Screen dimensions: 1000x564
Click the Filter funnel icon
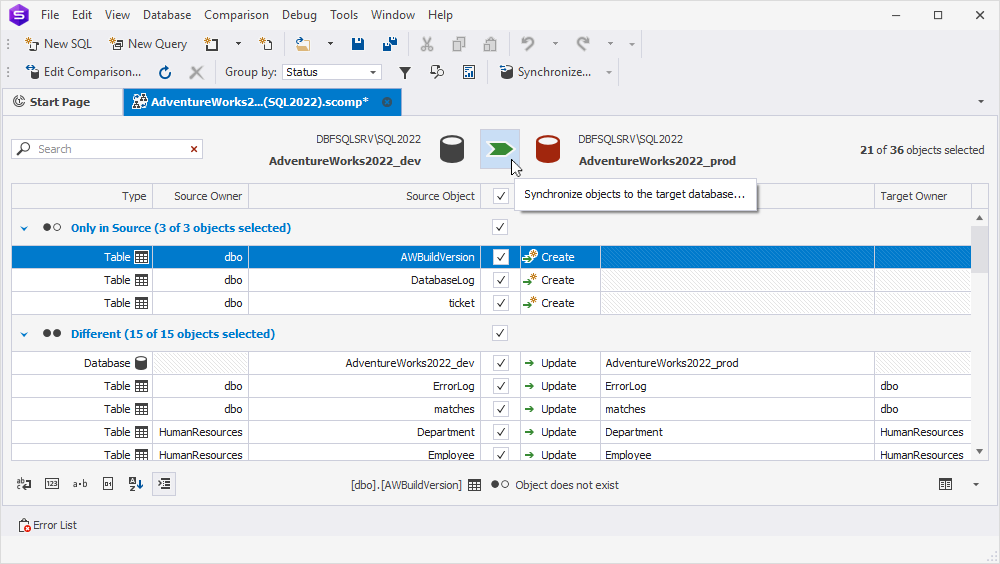[405, 73]
